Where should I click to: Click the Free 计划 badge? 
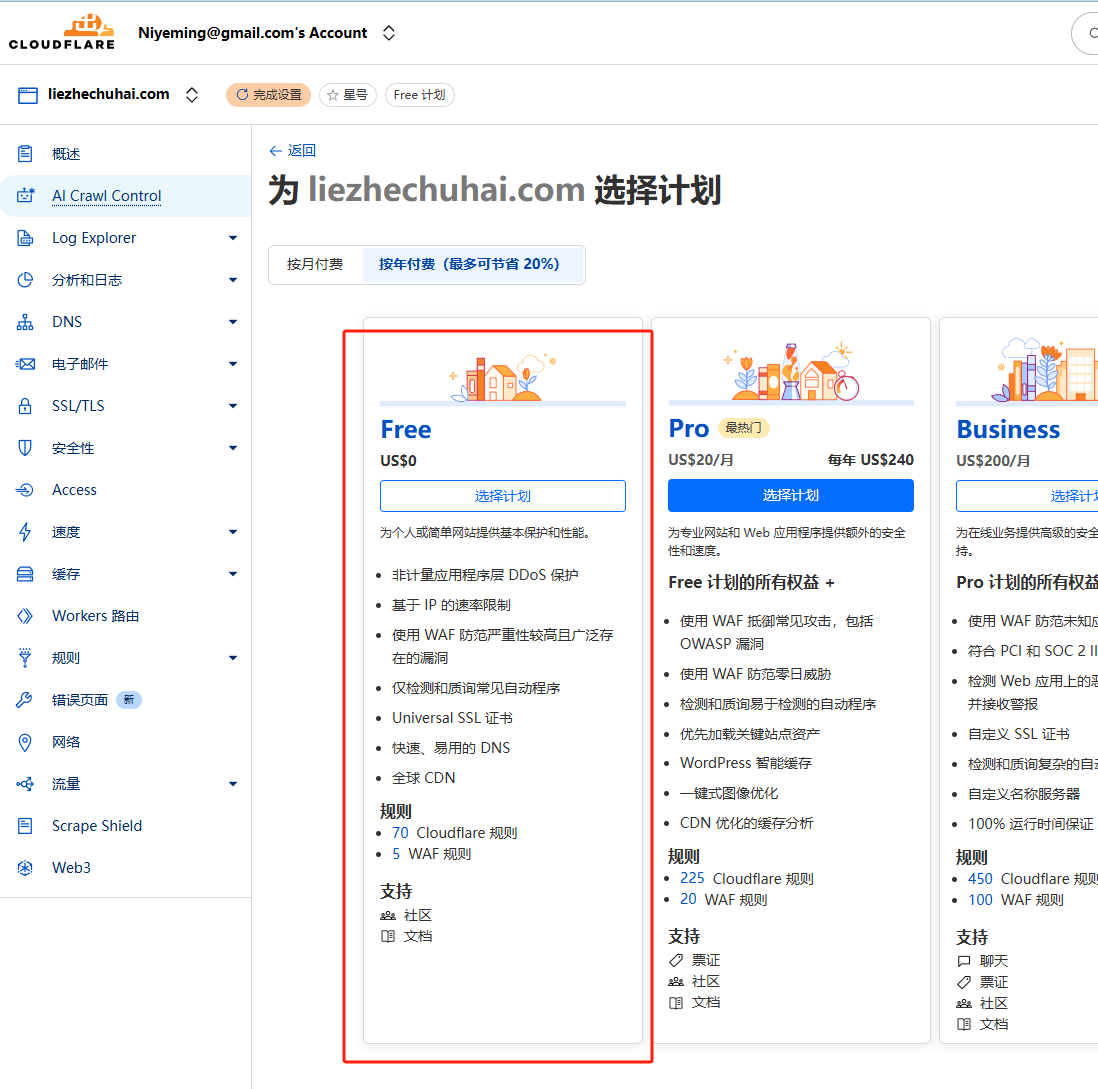coord(419,94)
